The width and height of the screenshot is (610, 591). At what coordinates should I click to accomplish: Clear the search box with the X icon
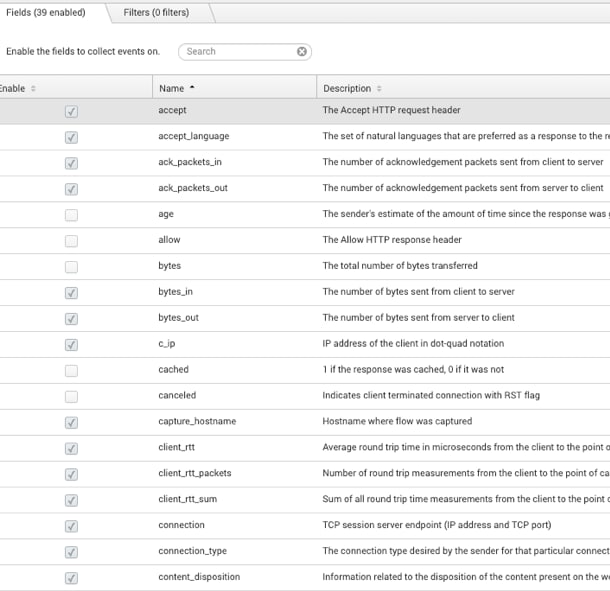point(301,51)
